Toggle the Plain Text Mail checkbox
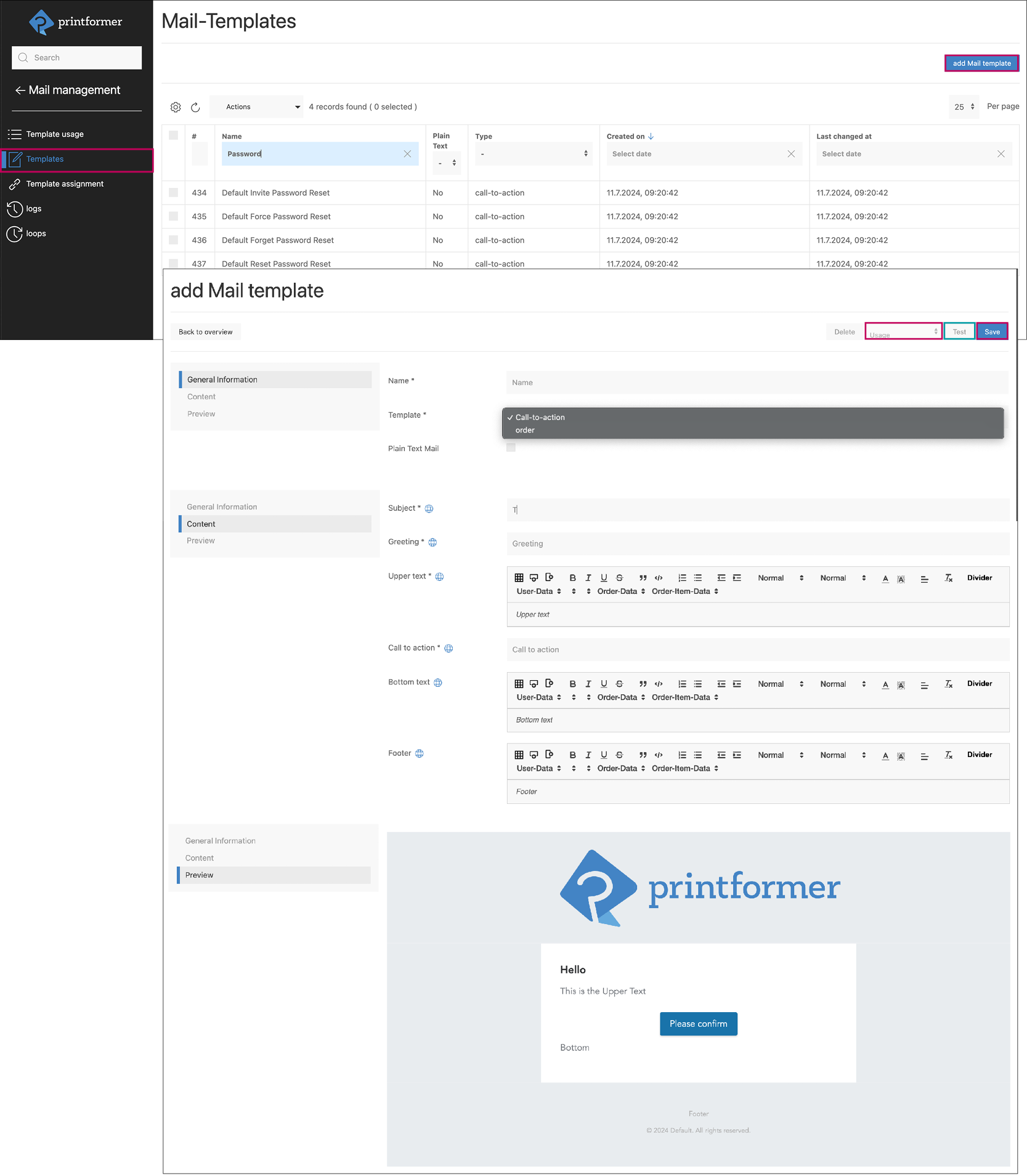 511,448
